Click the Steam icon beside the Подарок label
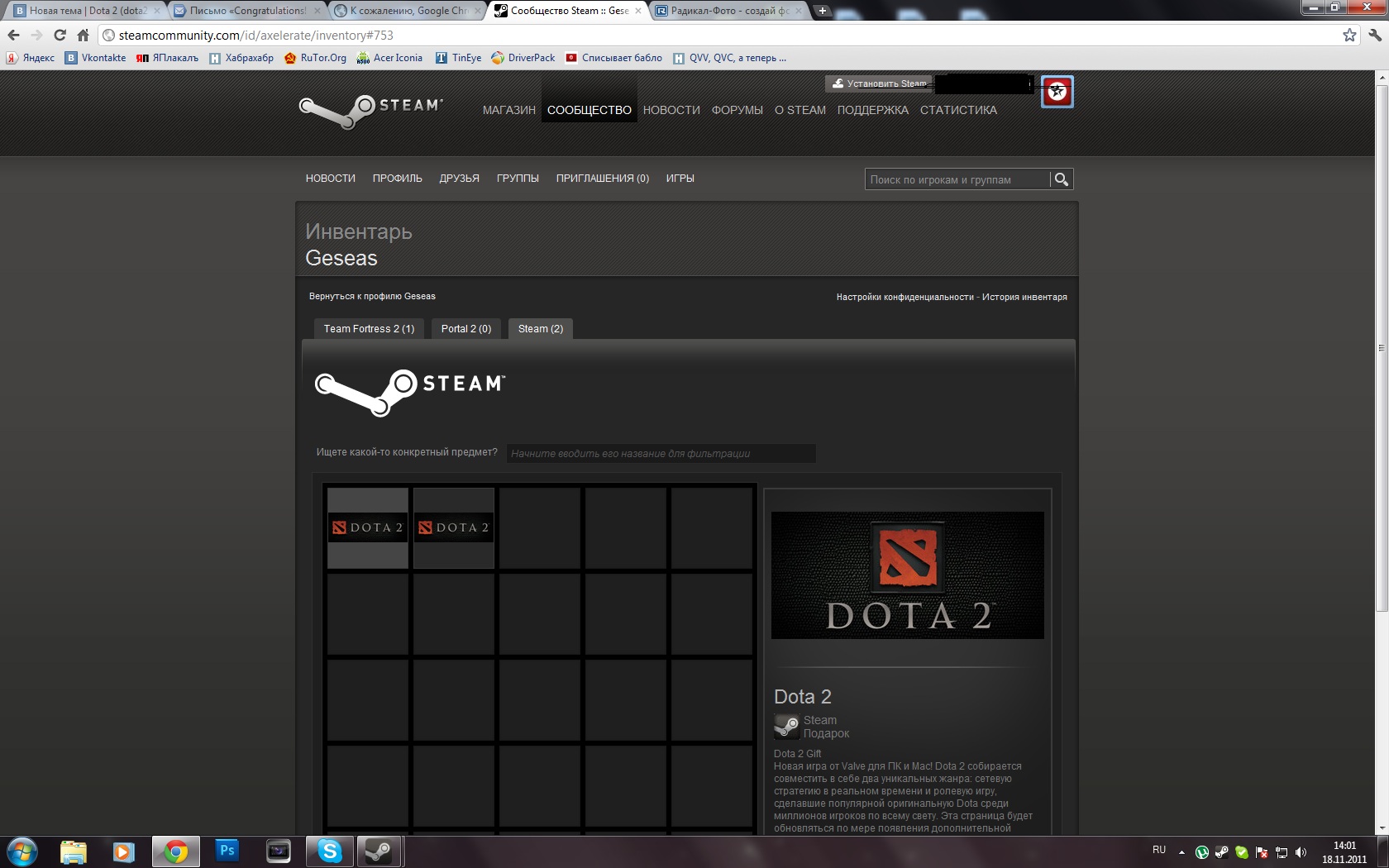Image resolution: width=1389 pixels, height=868 pixels. pos(786,727)
